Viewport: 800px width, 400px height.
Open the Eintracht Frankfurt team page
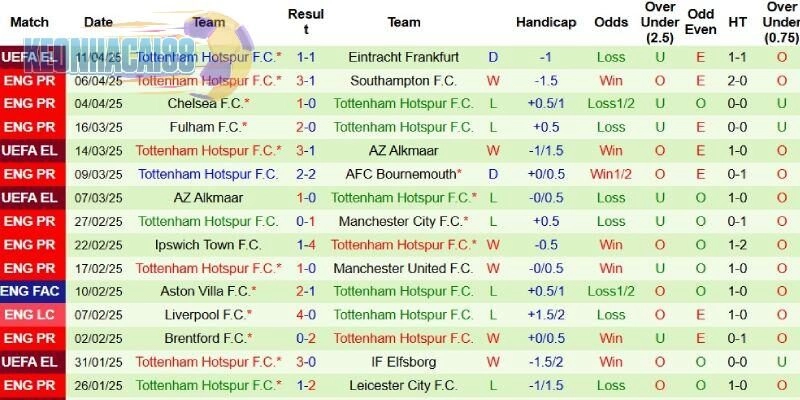(403, 57)
